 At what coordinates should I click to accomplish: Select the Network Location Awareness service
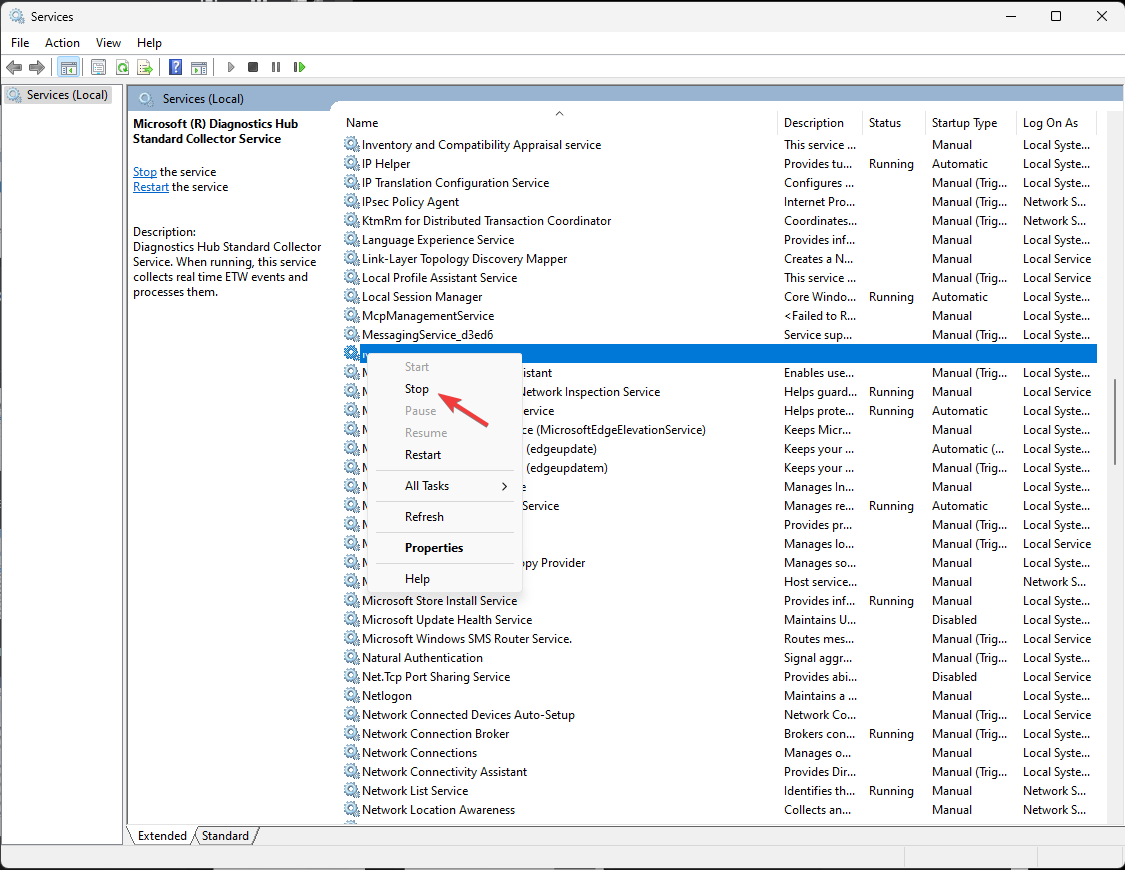tap(719, 810)
